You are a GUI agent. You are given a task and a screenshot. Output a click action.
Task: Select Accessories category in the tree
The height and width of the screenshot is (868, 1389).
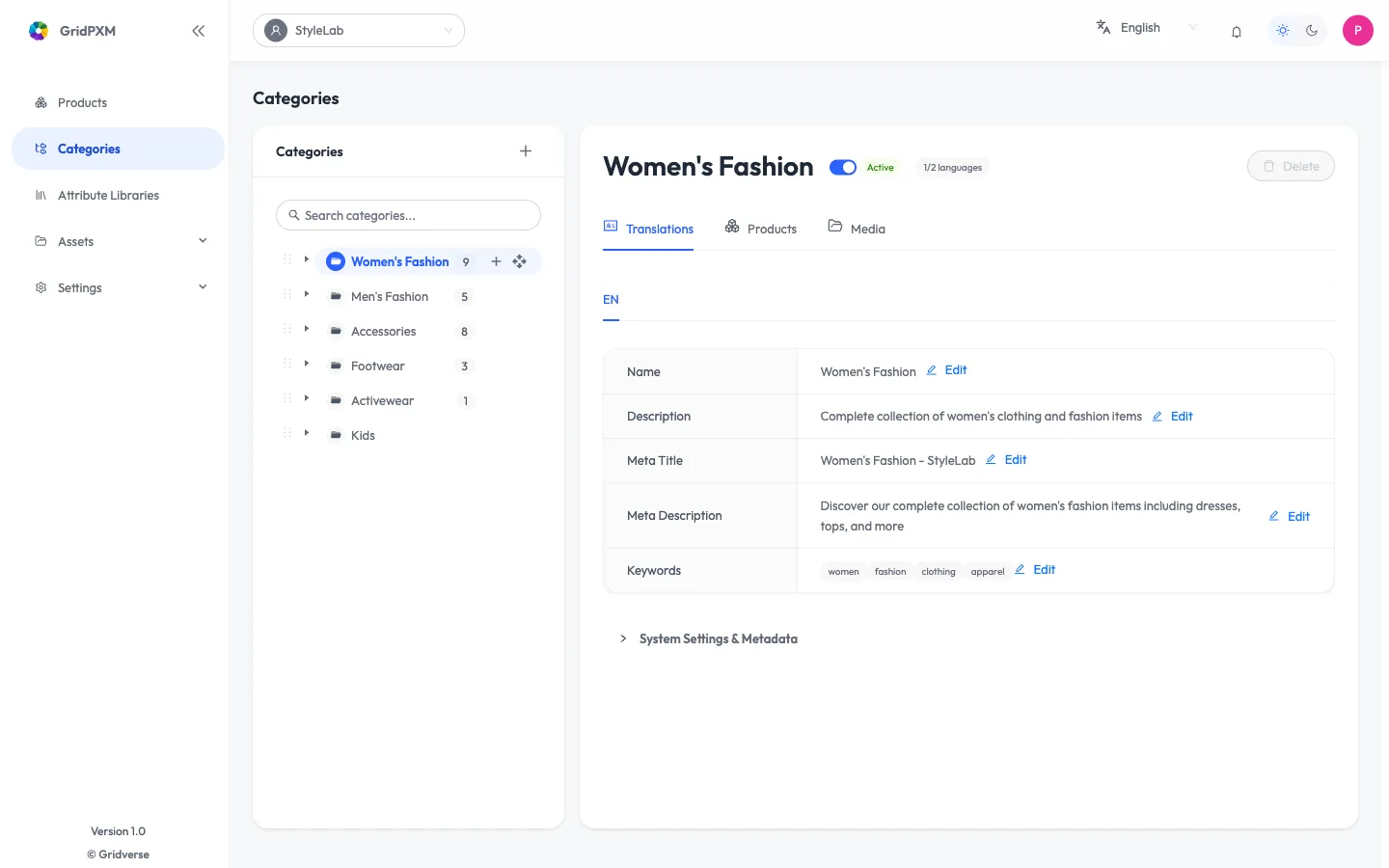pyautogui.click(x=384, y=332)
